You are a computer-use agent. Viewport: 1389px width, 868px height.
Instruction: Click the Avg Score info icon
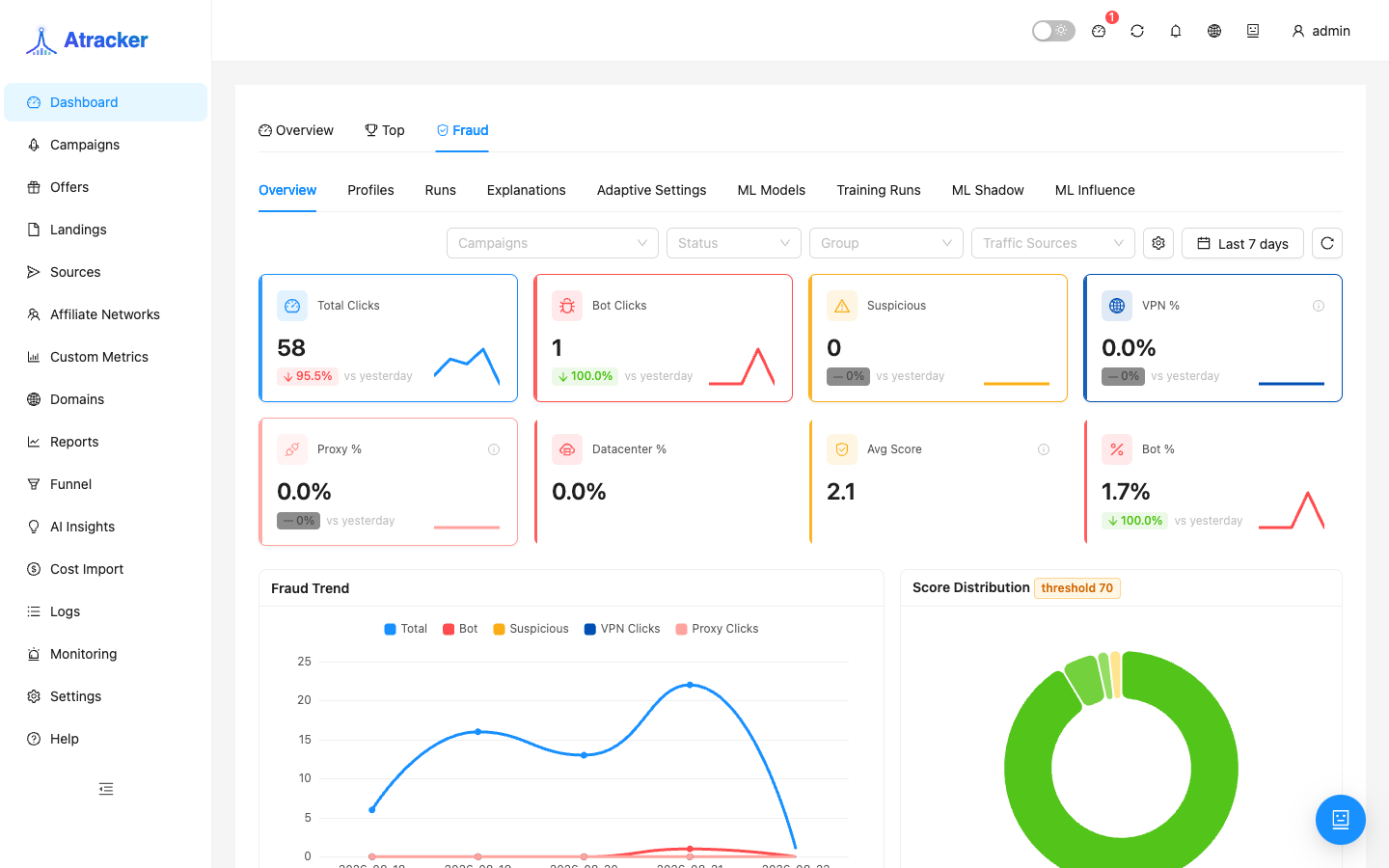(1044, 449)
